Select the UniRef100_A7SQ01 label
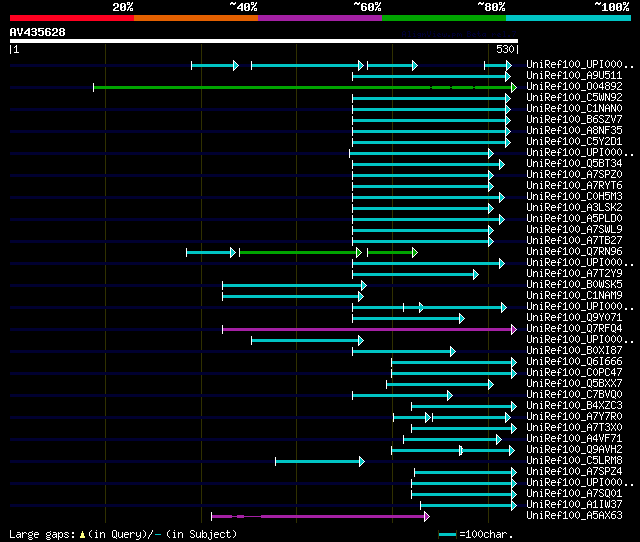 (x=574, y=494)
